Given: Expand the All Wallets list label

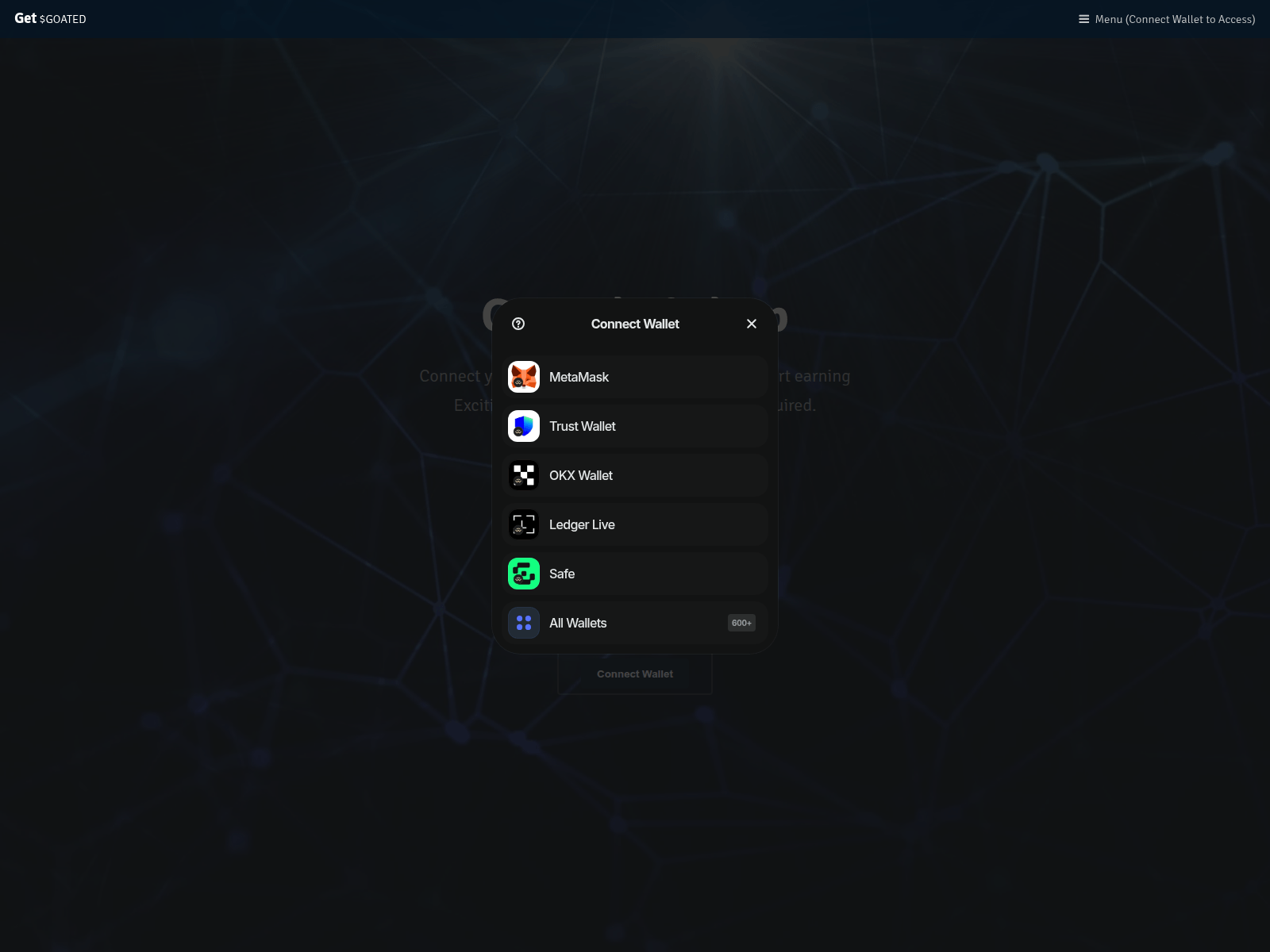Looking at the screenshot, I should [x=578, y=623].
